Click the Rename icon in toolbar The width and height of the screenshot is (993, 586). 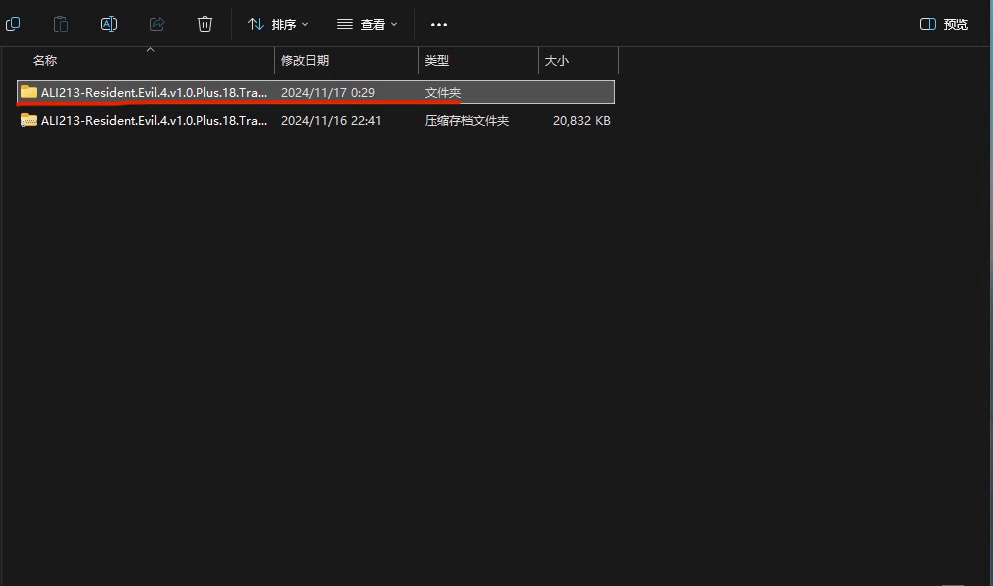tap(109, 24)
